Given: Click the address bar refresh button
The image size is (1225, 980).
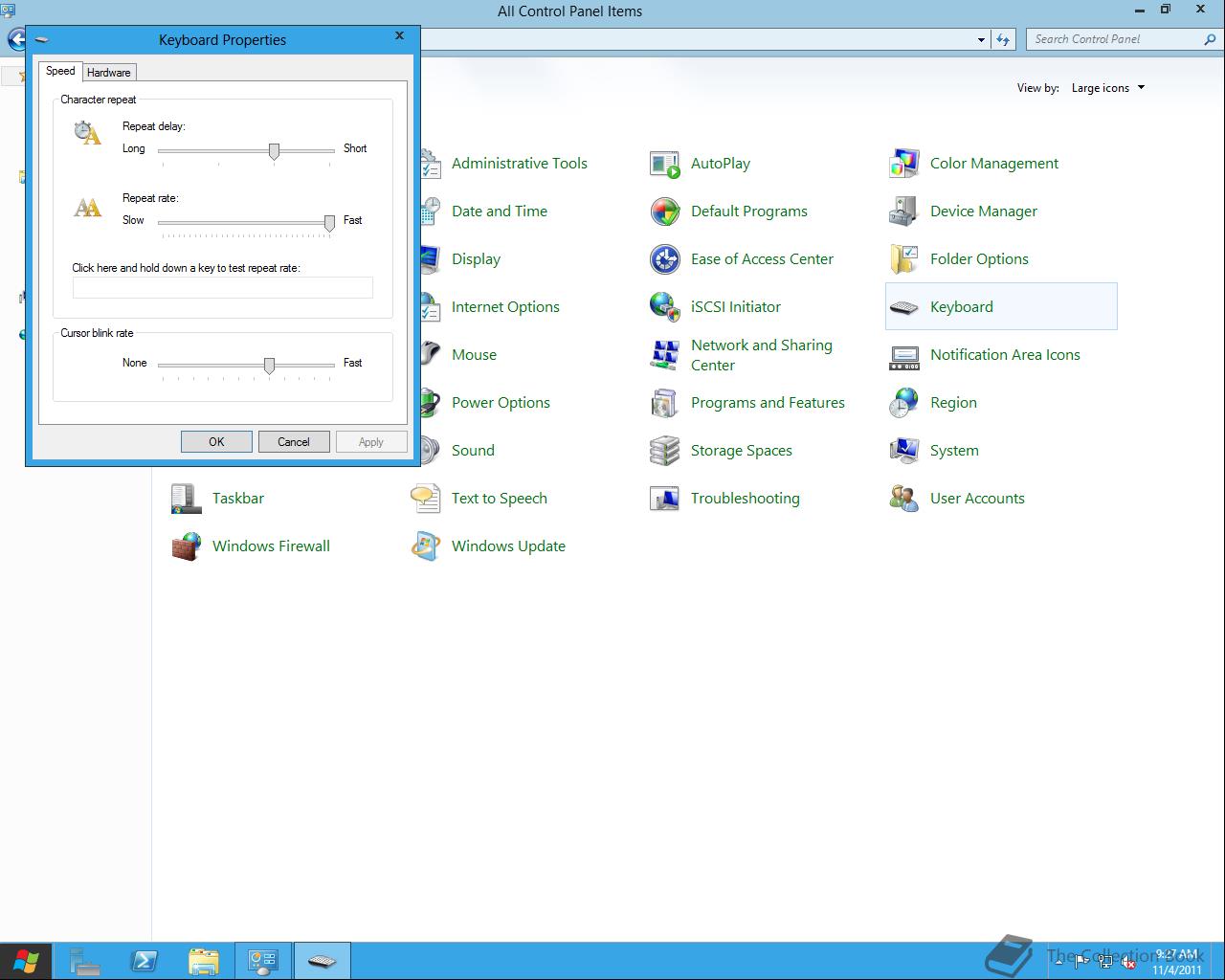Looking at the screenshot, I should (1002, 39).
